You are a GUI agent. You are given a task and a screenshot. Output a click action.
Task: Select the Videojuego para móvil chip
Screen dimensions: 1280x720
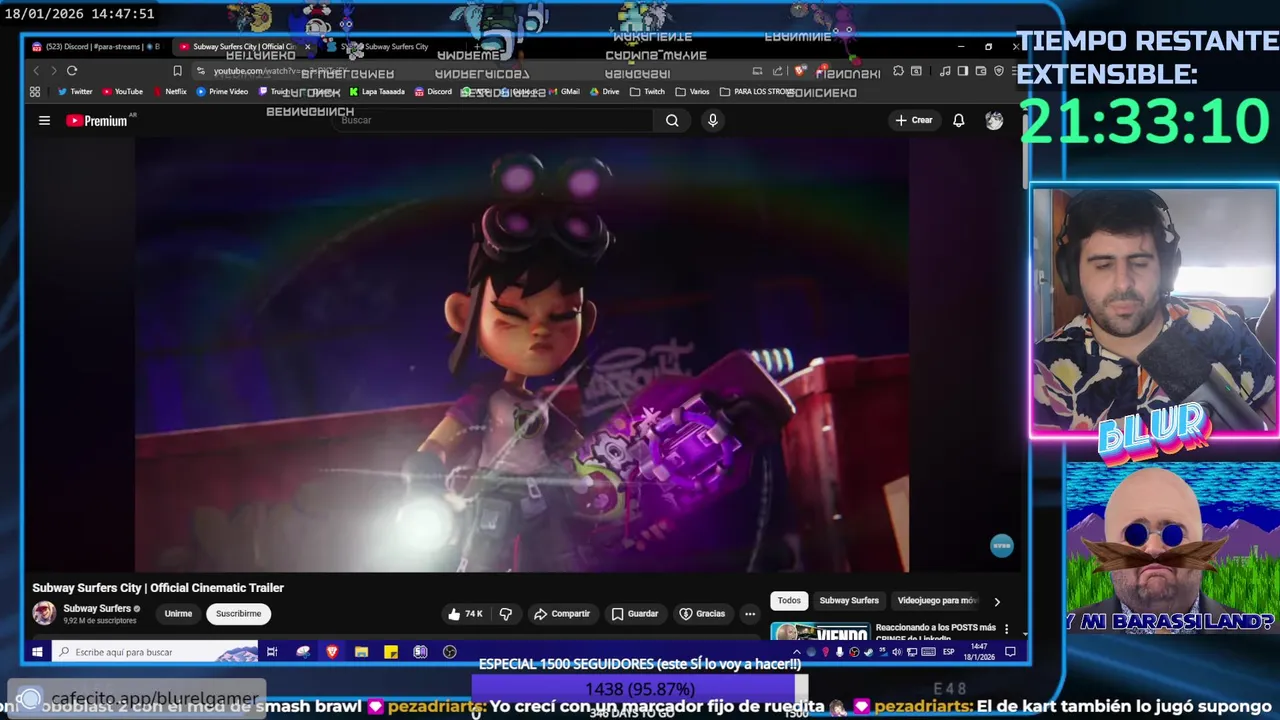(x=937, y=600)
